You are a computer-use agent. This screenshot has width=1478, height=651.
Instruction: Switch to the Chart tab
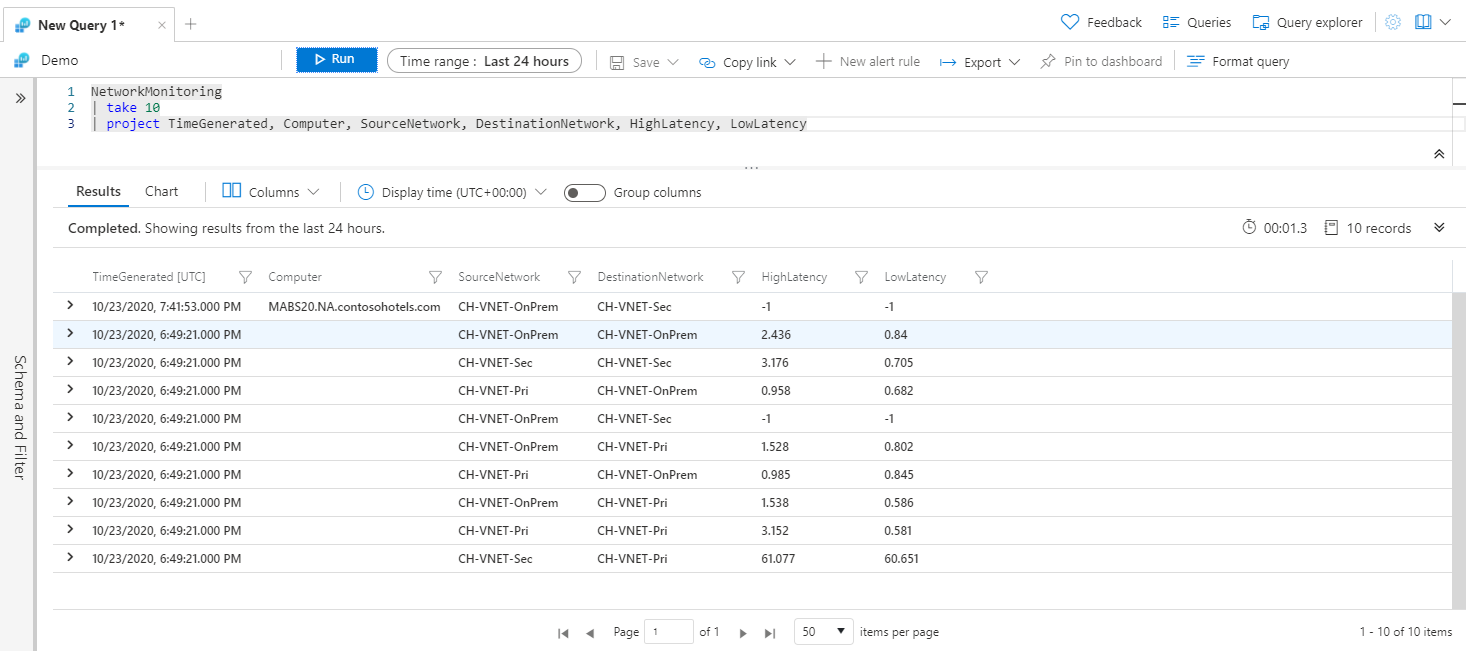click(x=161, y=191)
